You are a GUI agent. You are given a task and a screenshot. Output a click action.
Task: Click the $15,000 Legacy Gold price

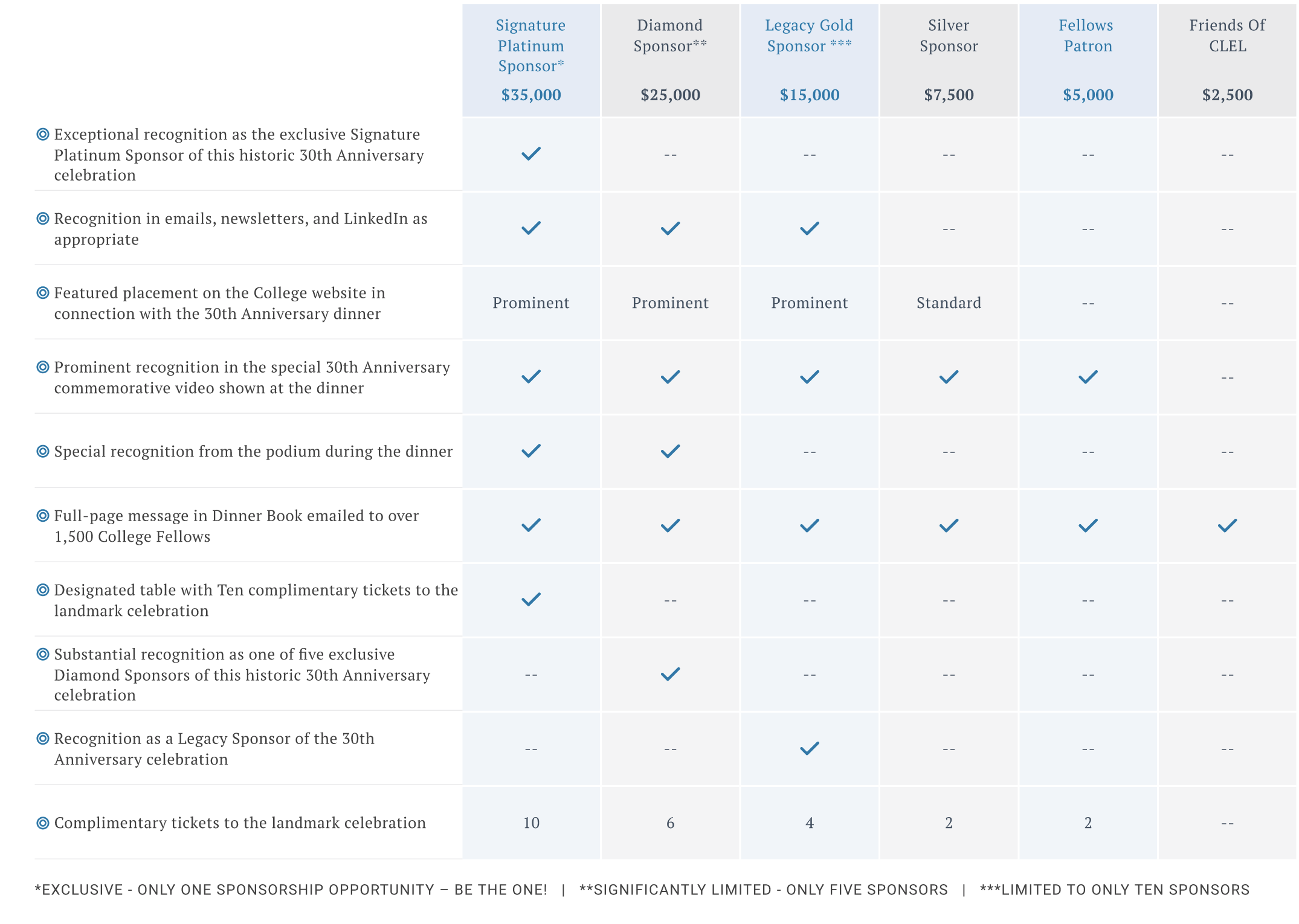pyautogui.click(x=810, y=95)
